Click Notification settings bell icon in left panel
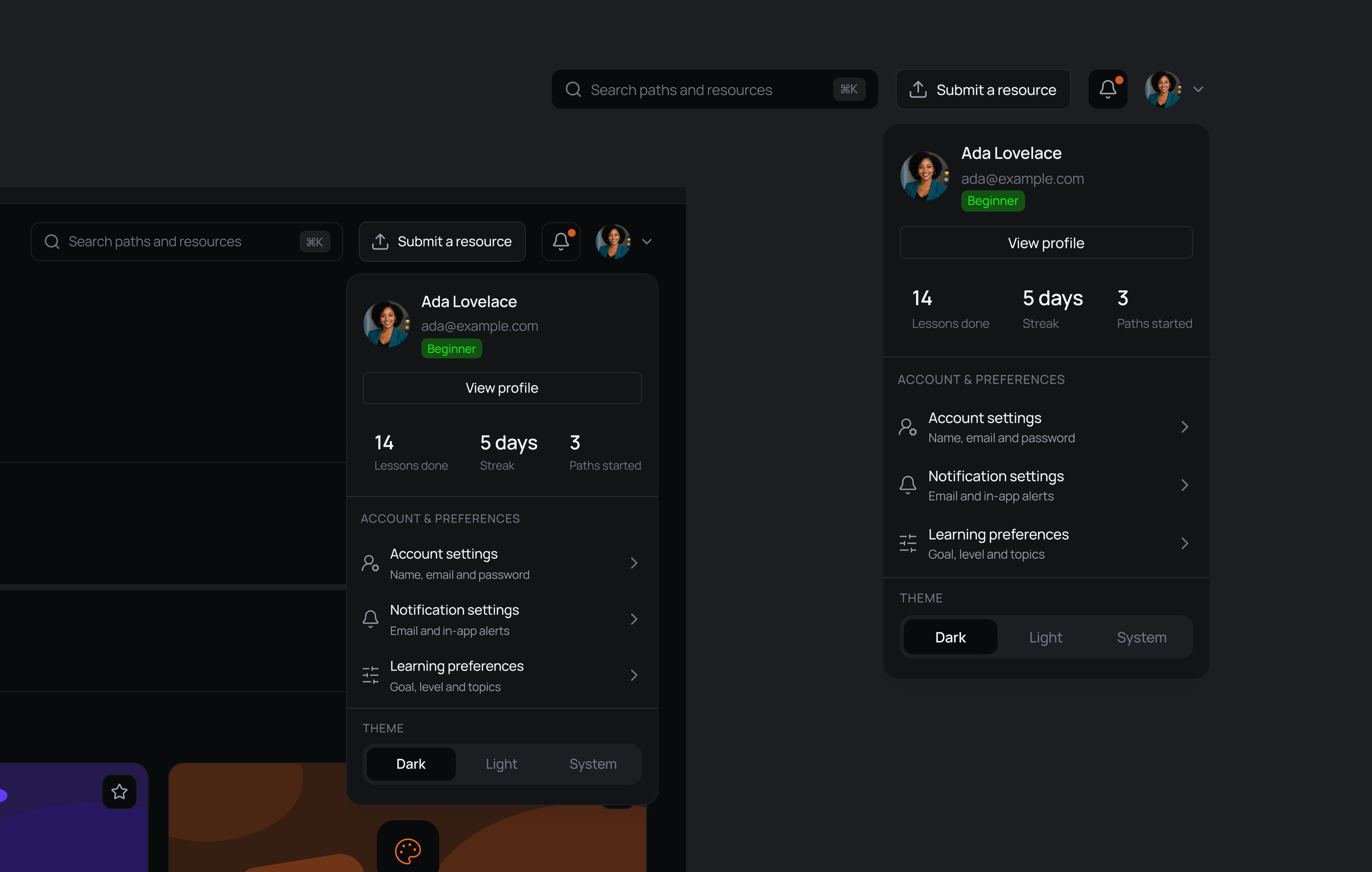The image size is (1372, 872). (370, 619)
